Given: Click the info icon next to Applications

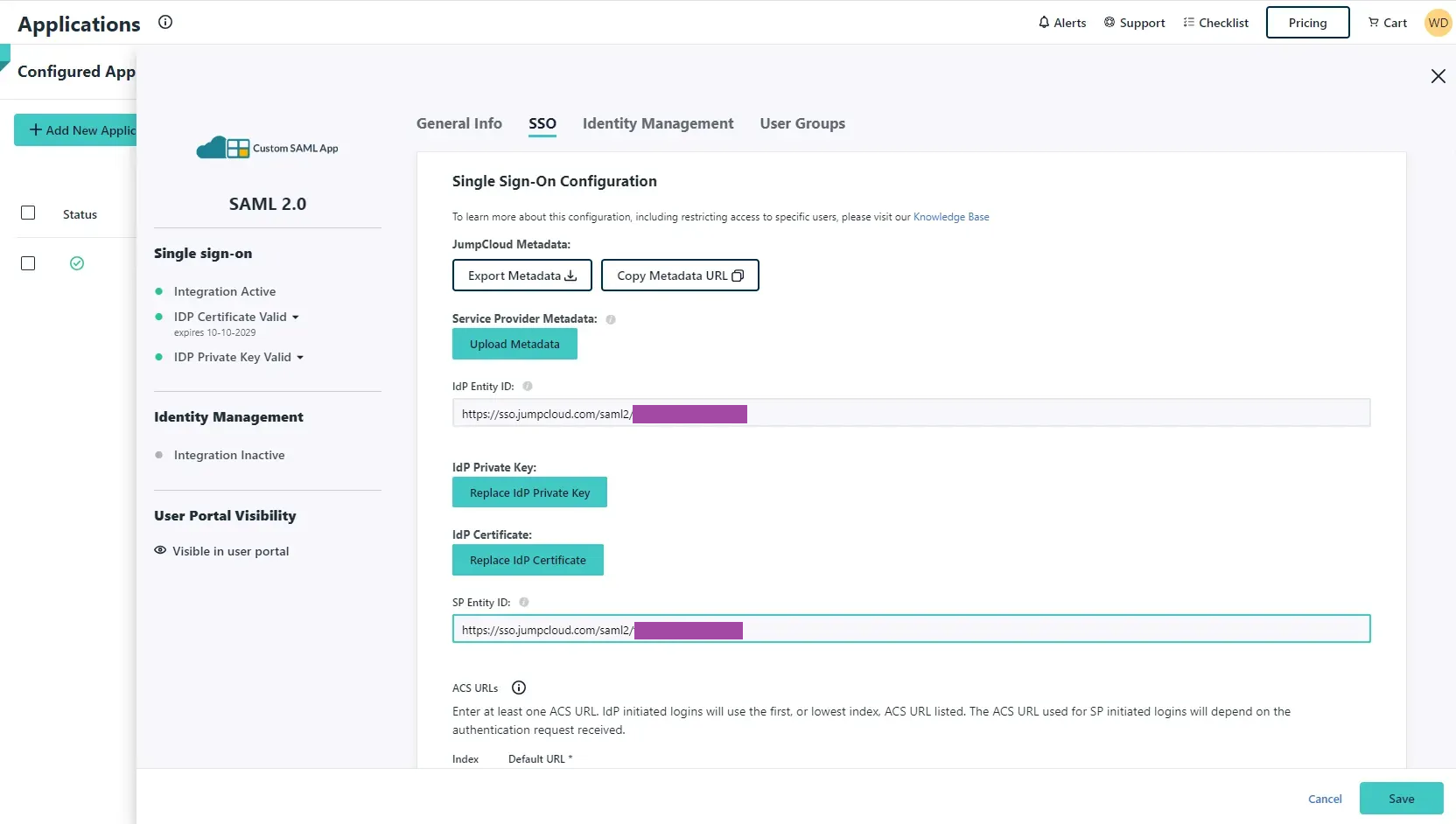Looking at the screenshot, I should click(x=165, y=23).
